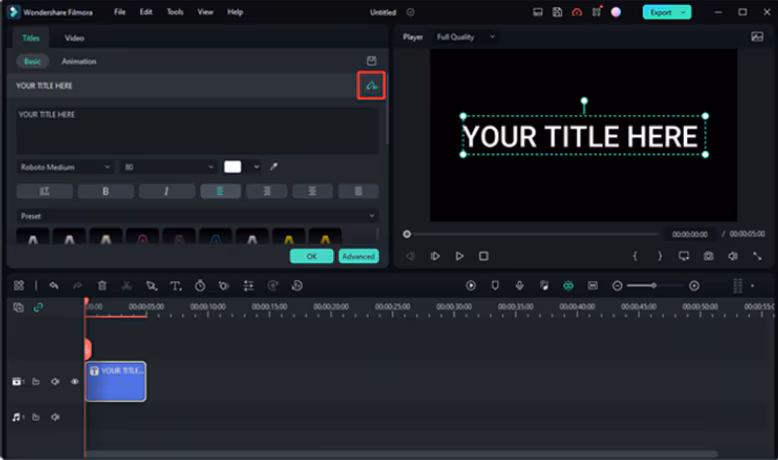Open the adjust sliders tool
This screenshot has width=778, height=460.
point(249,285)
